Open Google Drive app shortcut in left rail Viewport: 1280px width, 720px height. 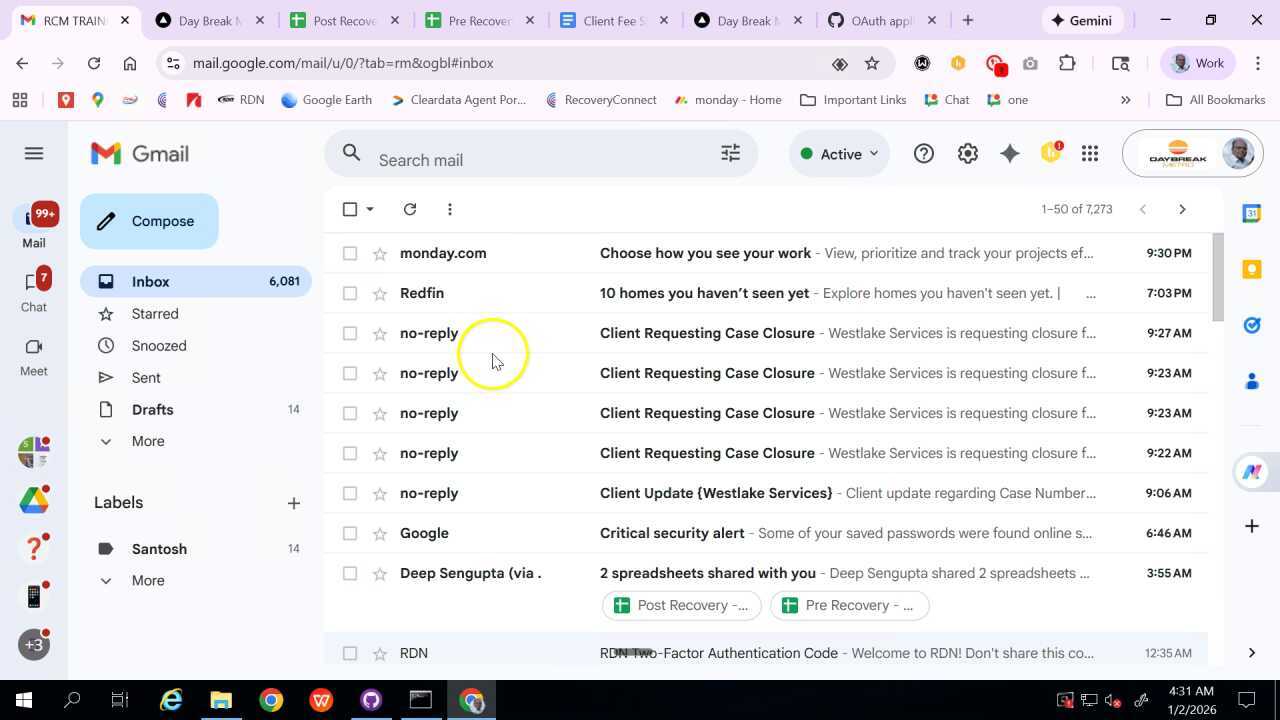[34, 500]
